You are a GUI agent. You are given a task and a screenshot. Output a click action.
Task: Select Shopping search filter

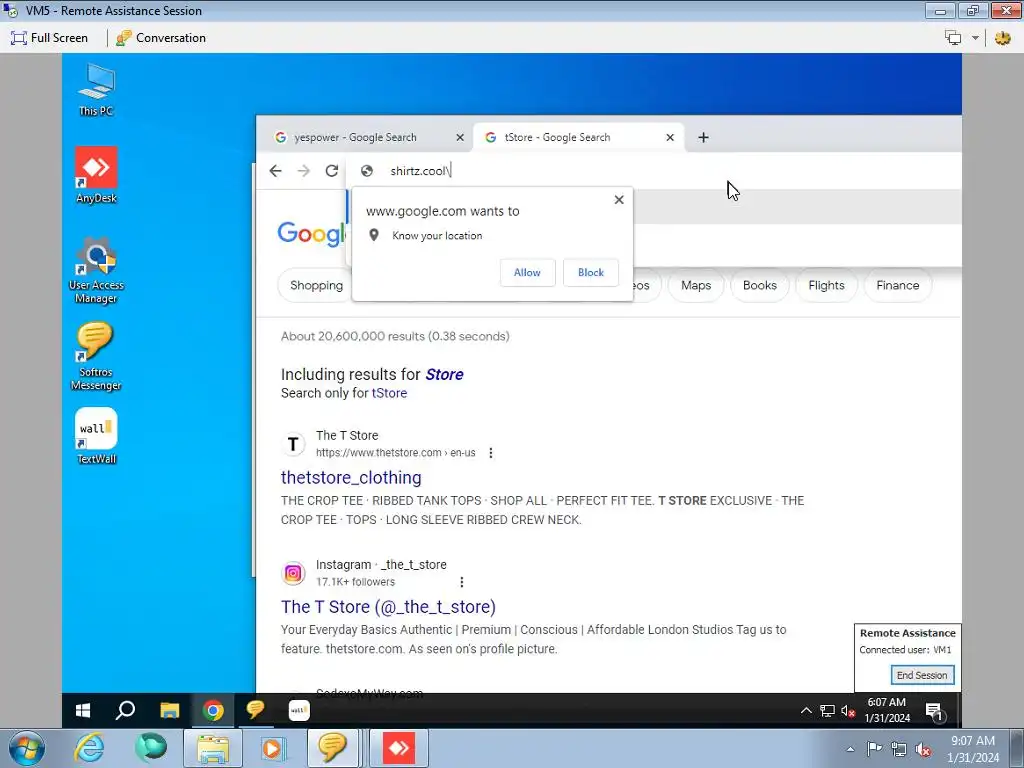(x=316, y=285)
